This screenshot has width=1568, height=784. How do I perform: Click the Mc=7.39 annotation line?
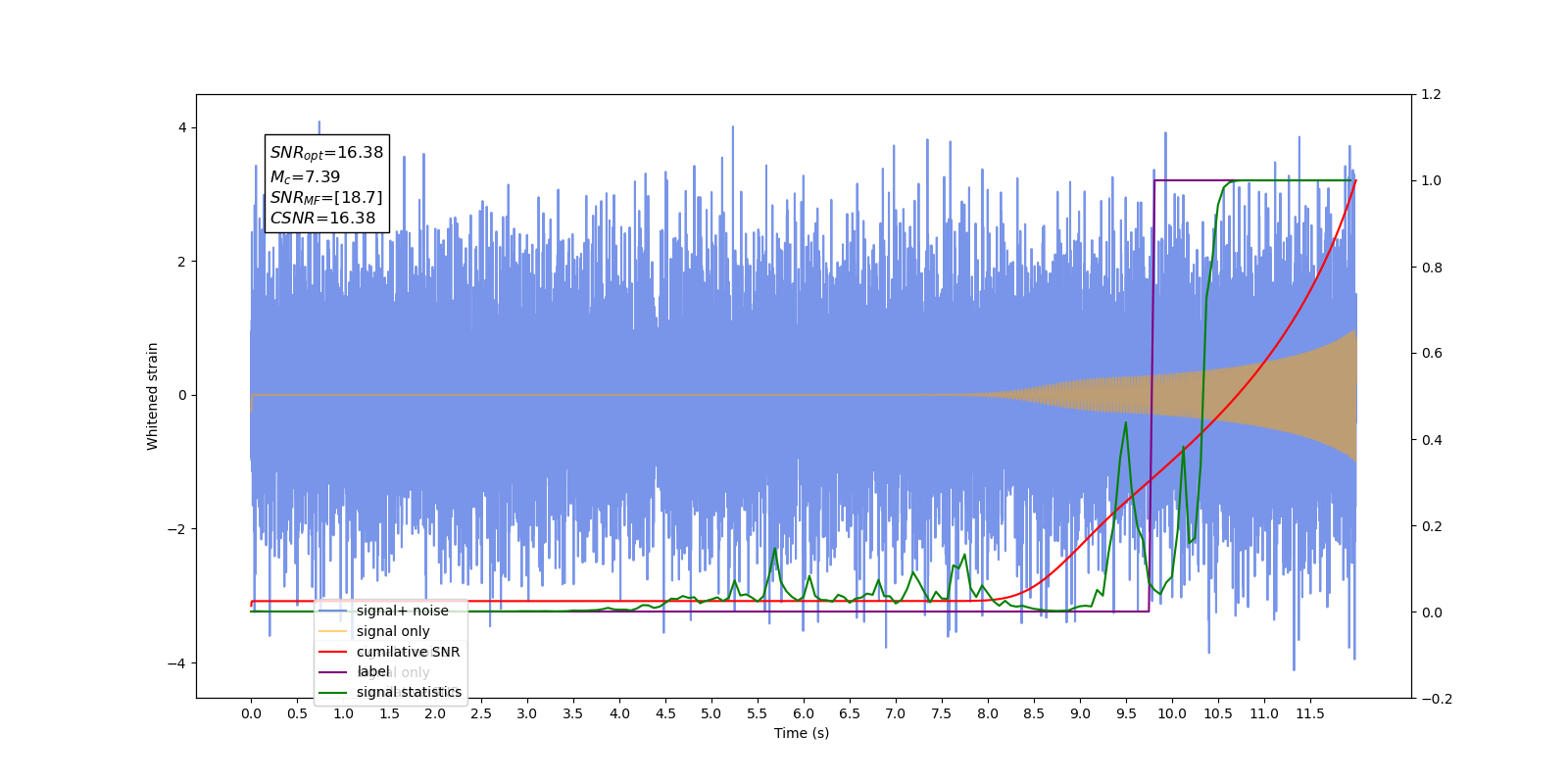(x=305, y=177)
